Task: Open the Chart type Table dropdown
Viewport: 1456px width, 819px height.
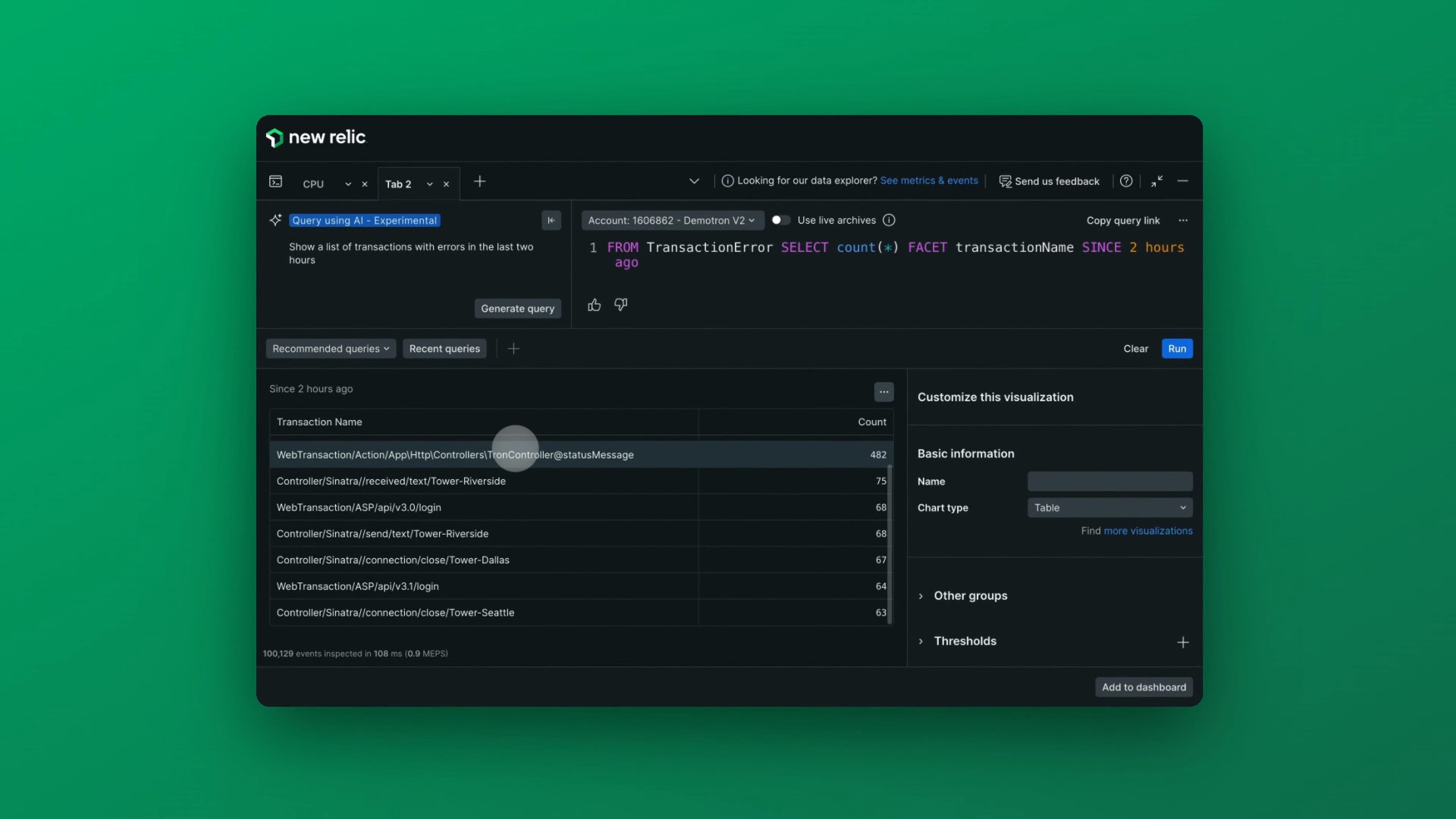Action: [x=1110, y=508]
